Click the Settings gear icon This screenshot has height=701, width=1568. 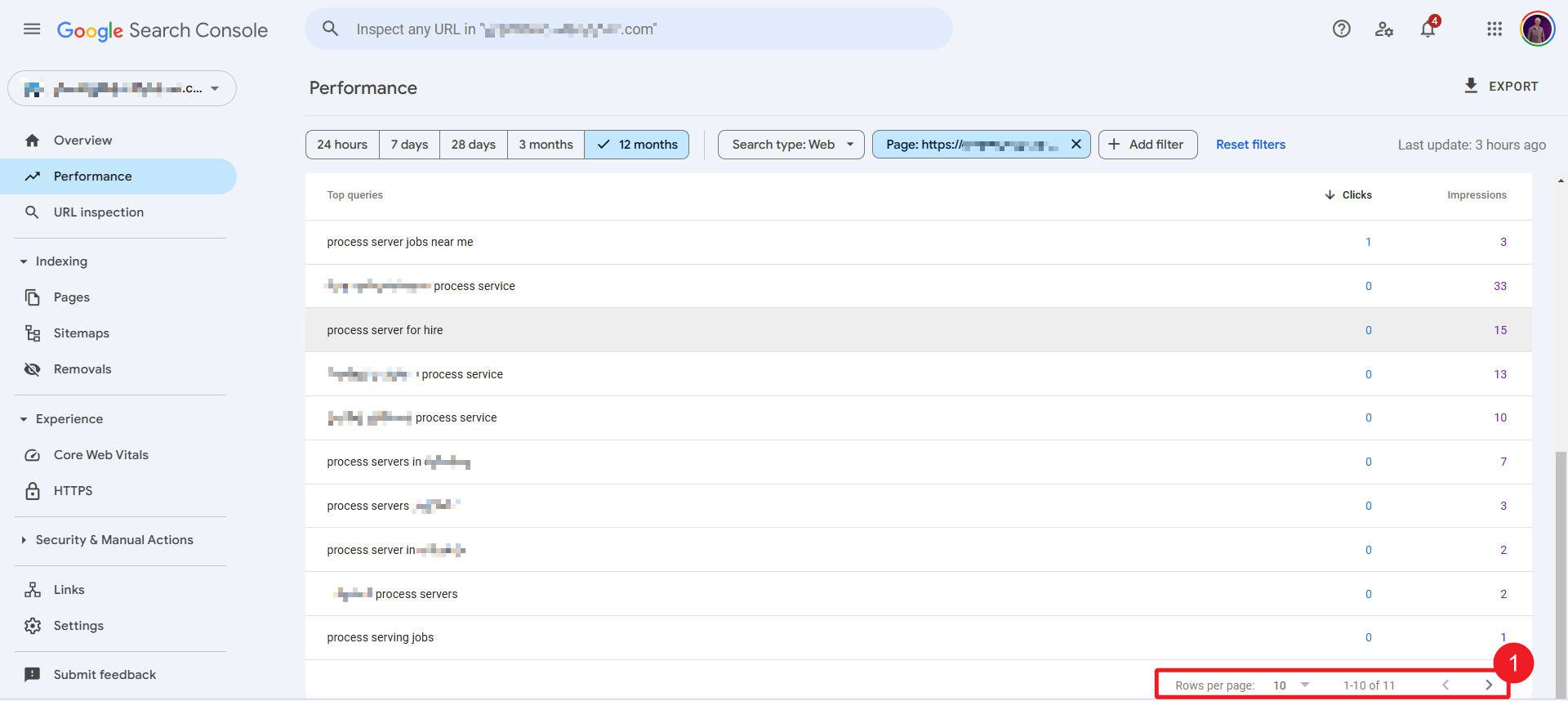pyautogui.click(x=32, y=626)
